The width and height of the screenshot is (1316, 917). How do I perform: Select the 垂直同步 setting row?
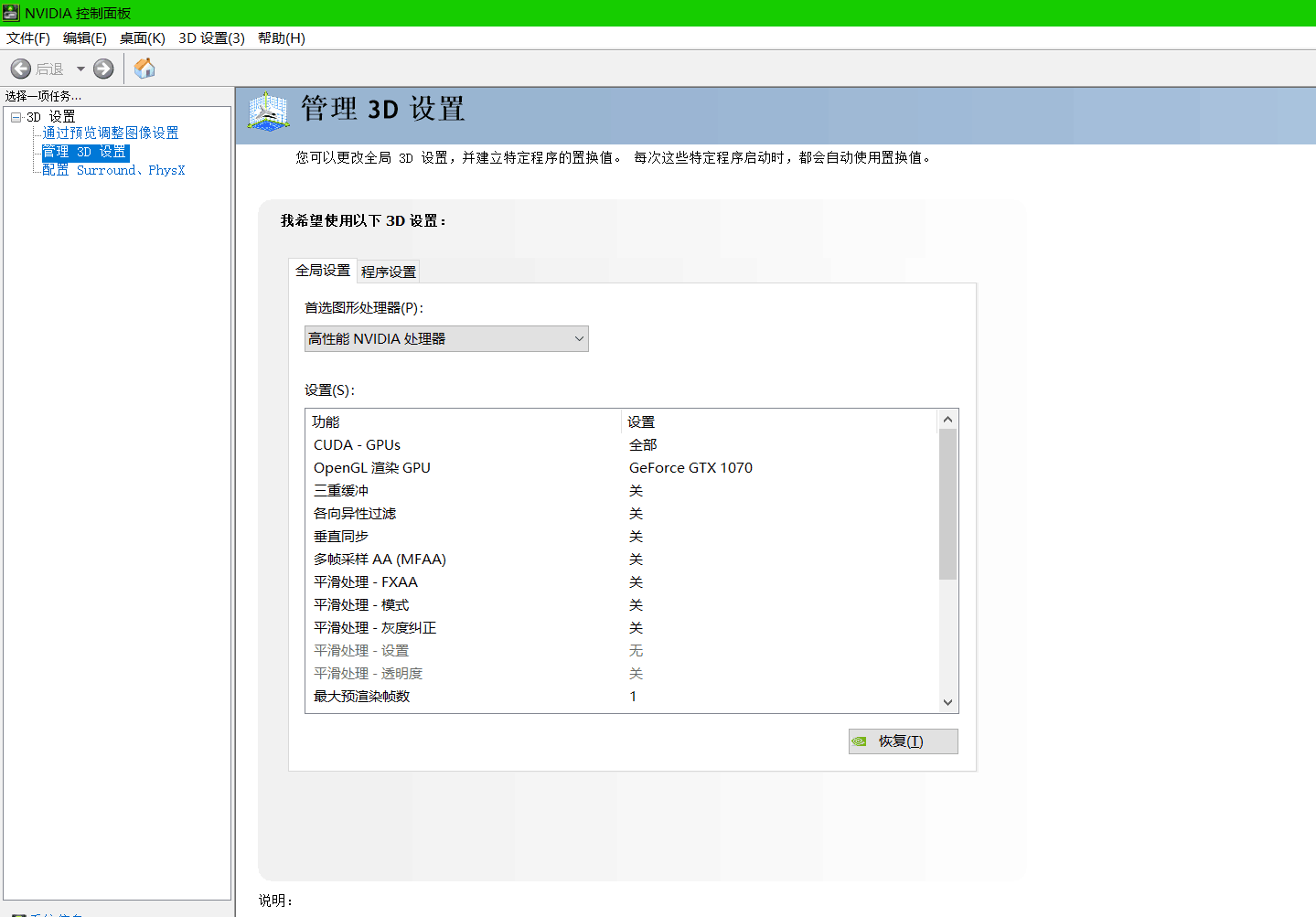click(x=341, y=537)
